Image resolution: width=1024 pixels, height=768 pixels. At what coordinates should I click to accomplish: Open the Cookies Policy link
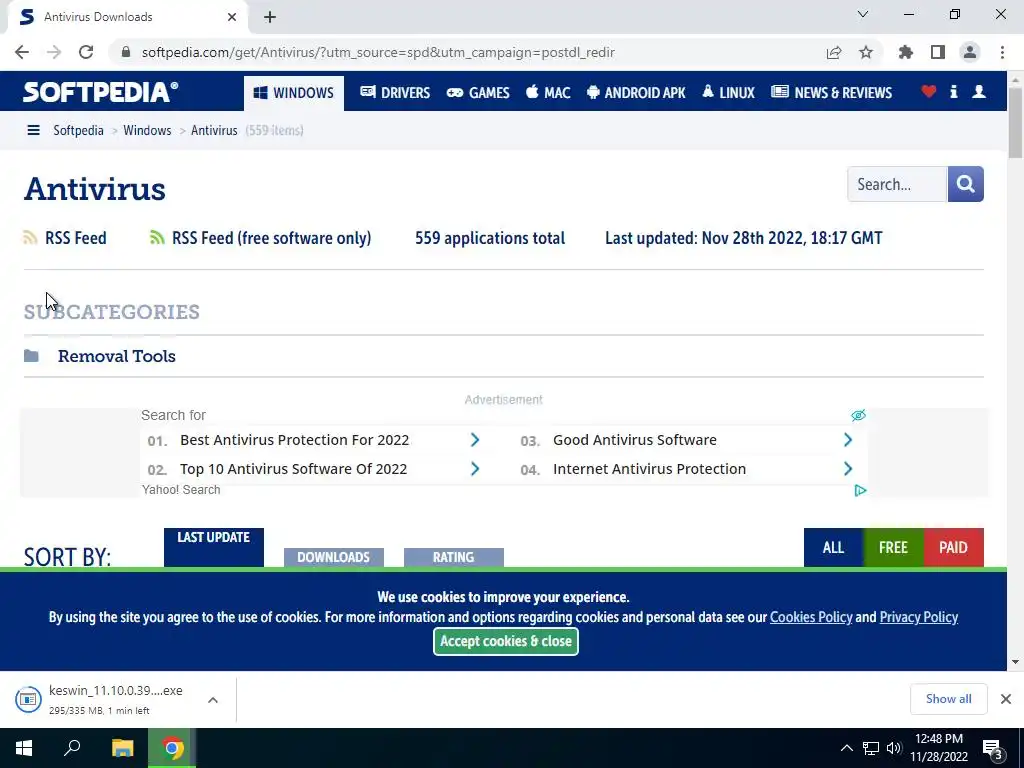(x=811, y=617)
